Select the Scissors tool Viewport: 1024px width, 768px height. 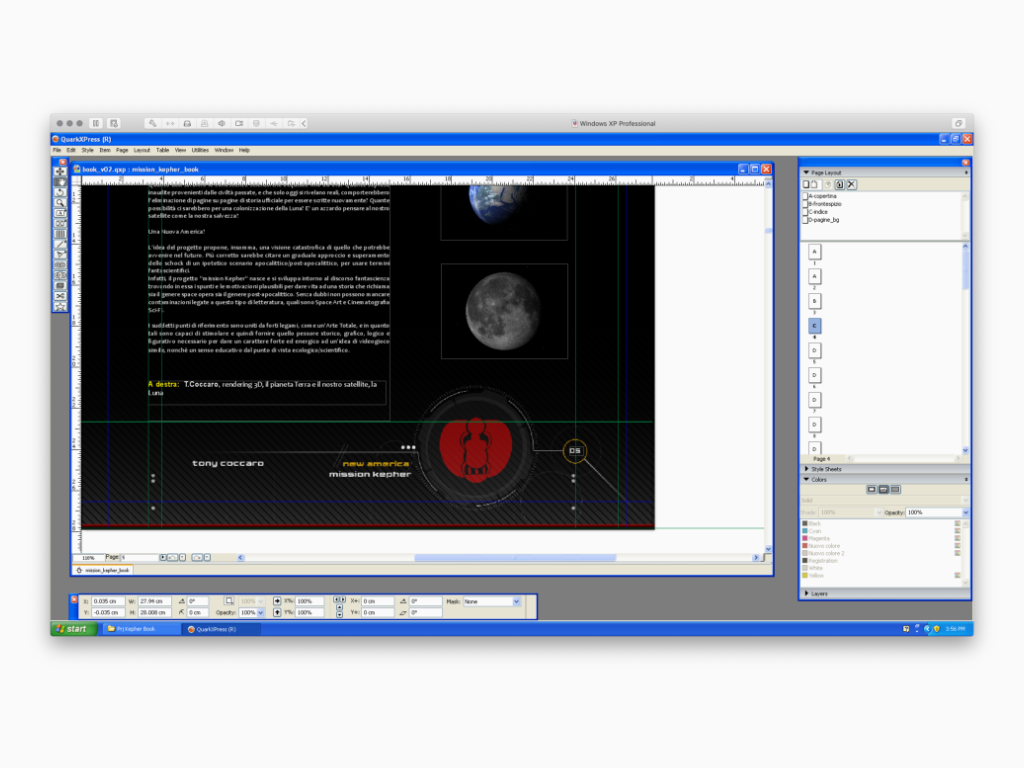pos(60,296)
